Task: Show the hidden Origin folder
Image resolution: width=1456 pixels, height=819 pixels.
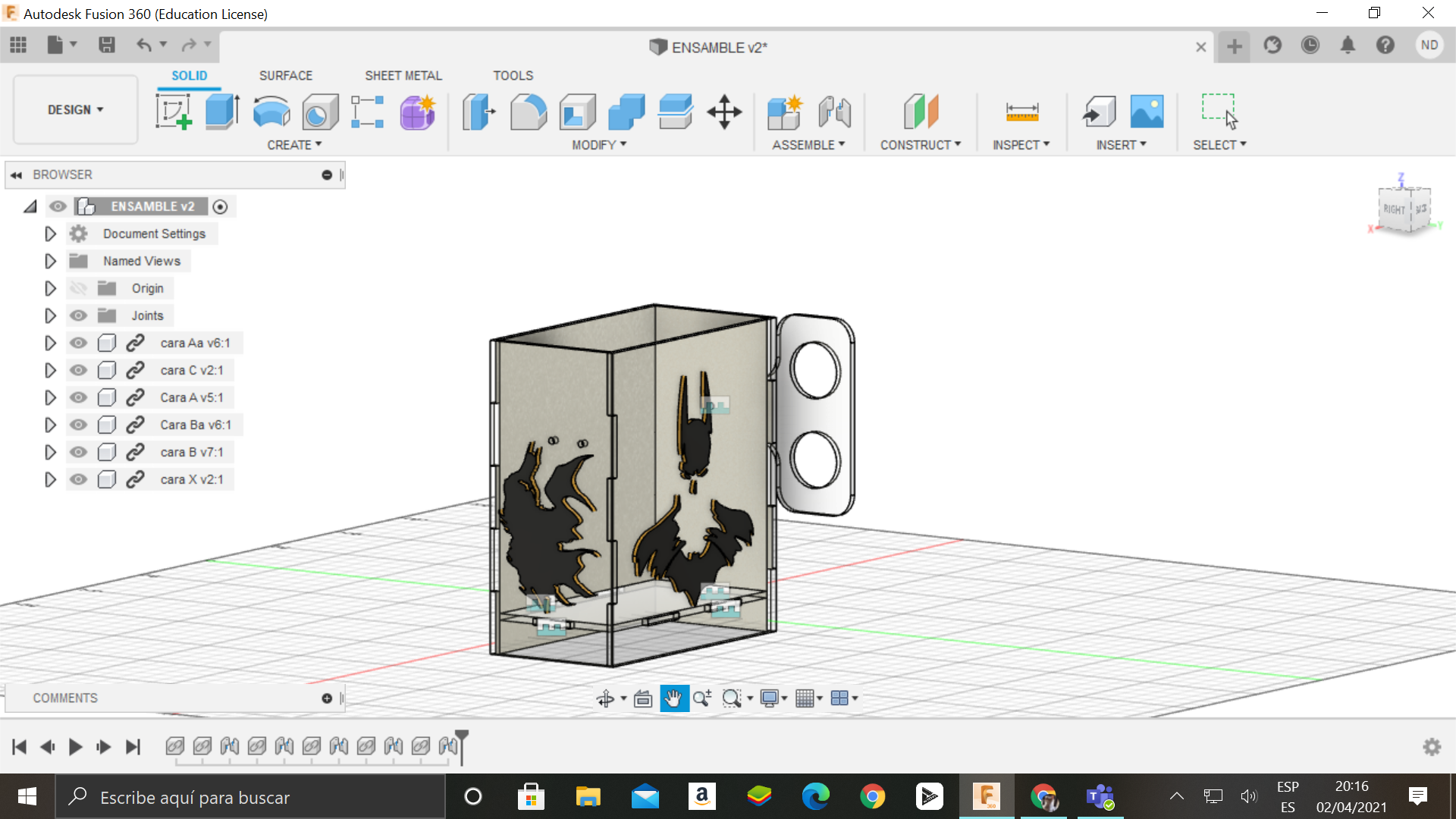Action: [x=78, y=288]
